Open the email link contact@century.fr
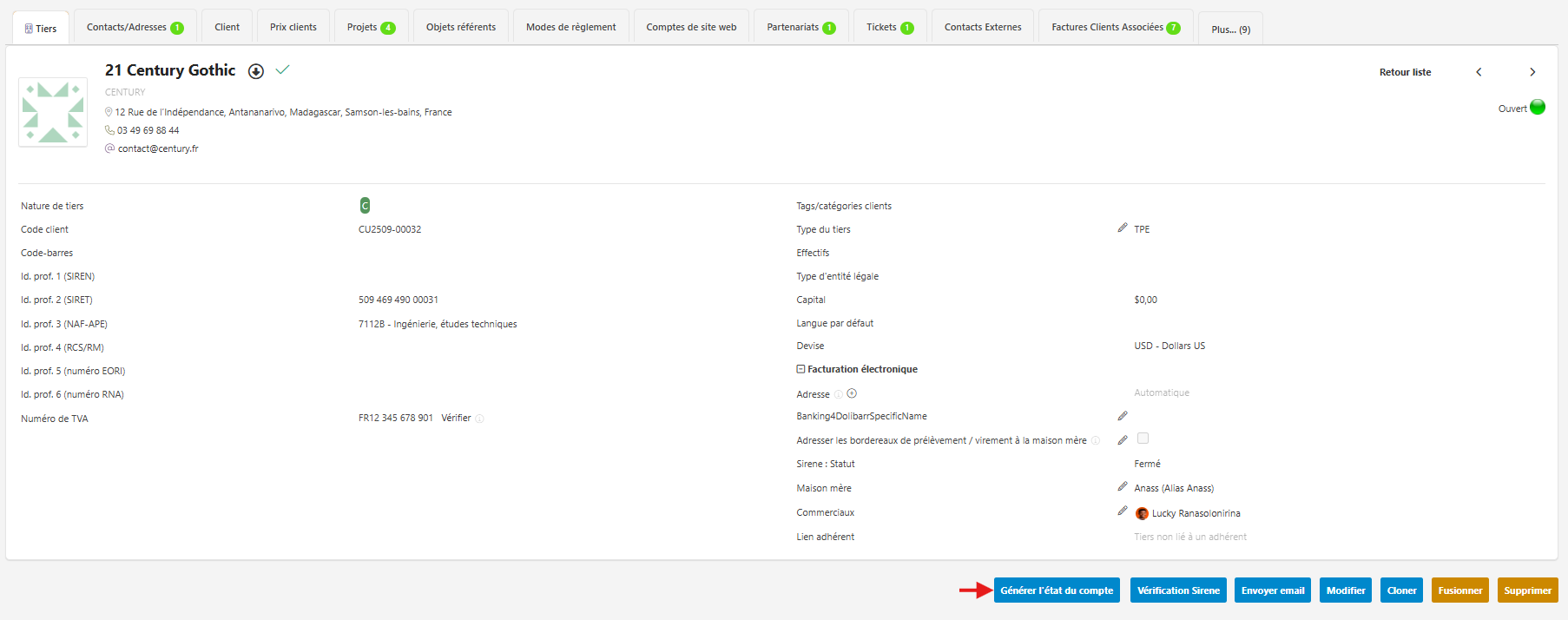Viewport: 1568px width, 620px height. coord(158,148)
